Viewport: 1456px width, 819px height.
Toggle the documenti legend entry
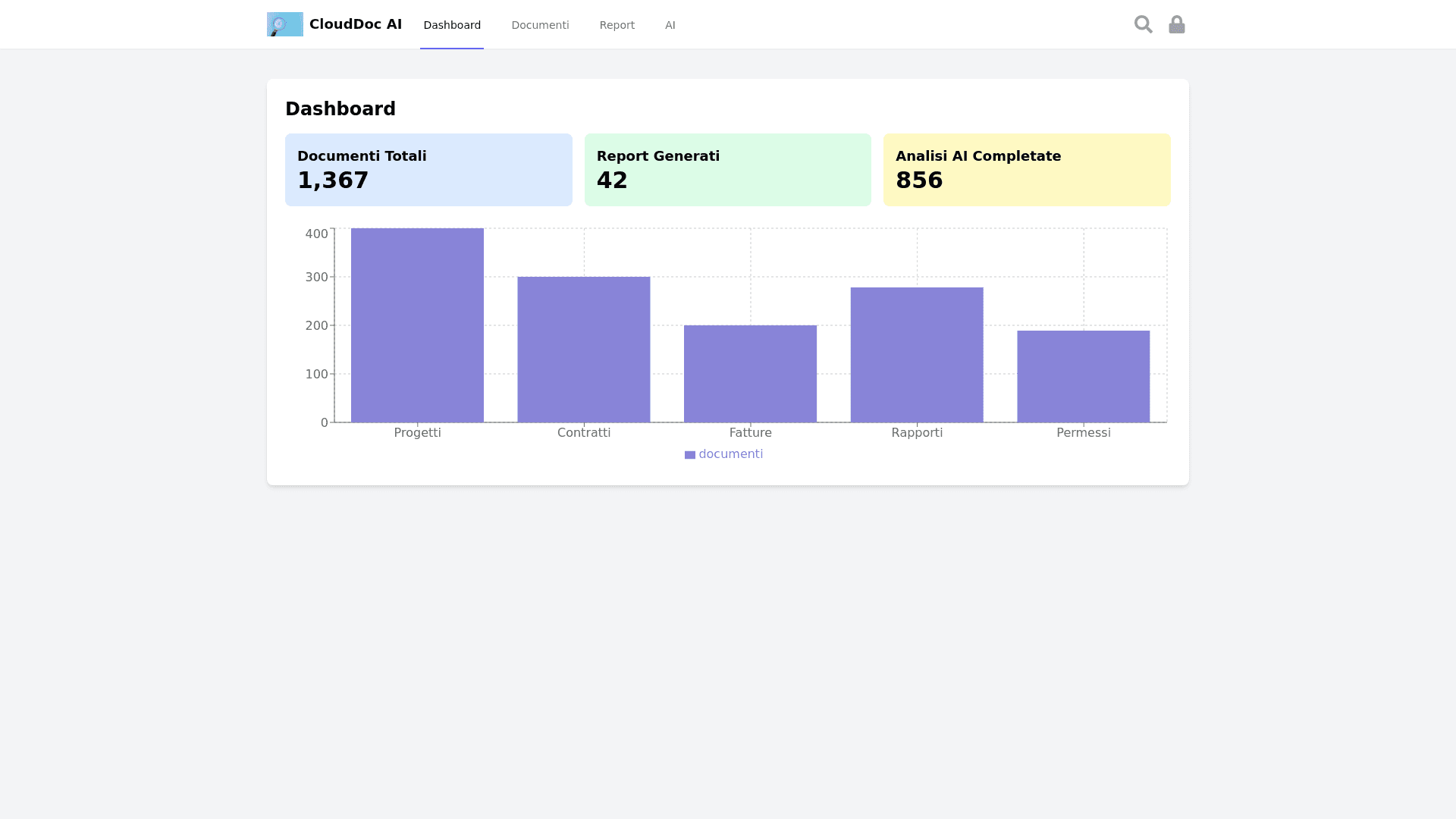point(730,454)
